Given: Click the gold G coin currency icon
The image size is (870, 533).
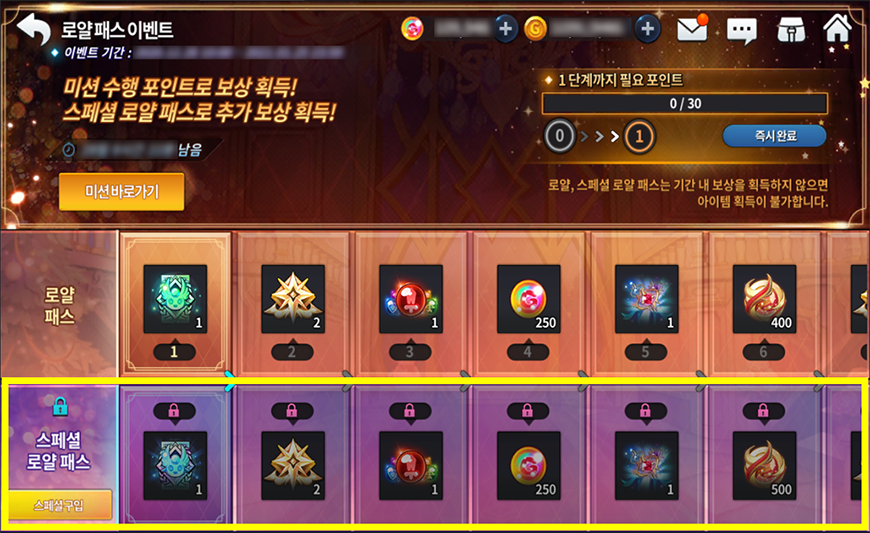Looking at the screenshot, I should point(535,29).
